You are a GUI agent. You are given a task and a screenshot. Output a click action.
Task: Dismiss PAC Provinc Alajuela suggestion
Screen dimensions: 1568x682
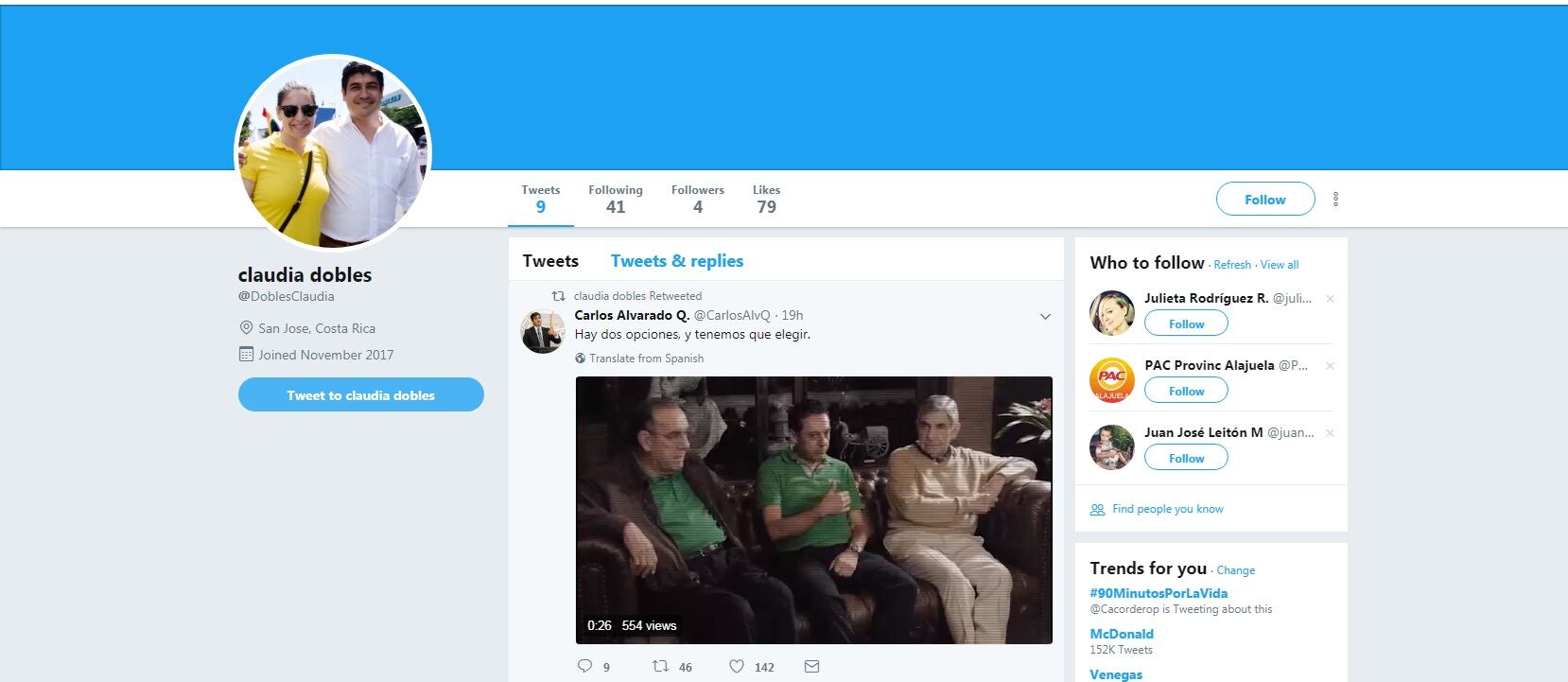[x=1330, y=366]
